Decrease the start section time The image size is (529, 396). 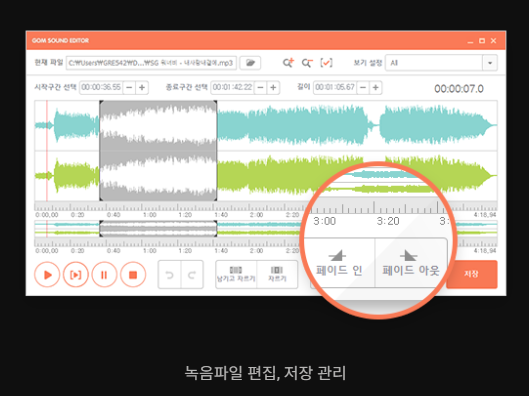[129, 88]
